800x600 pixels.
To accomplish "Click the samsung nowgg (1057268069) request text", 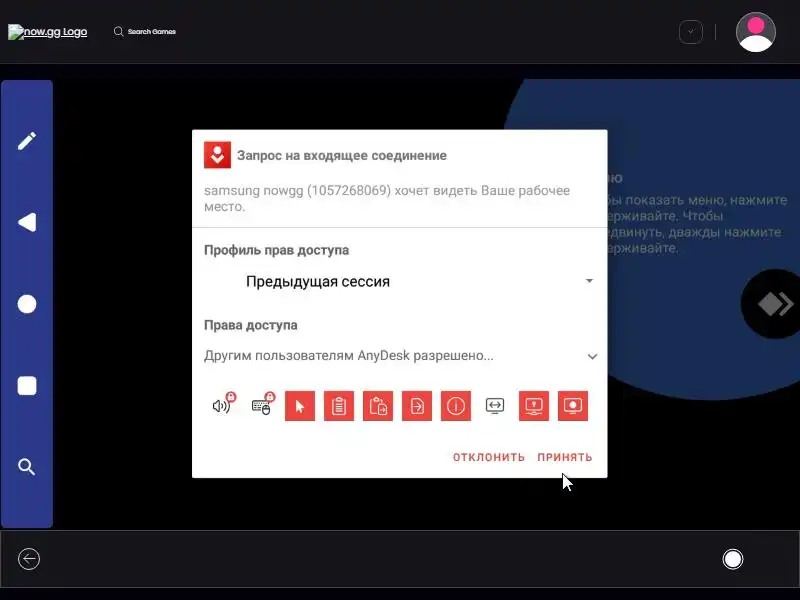I will point(387,198).
